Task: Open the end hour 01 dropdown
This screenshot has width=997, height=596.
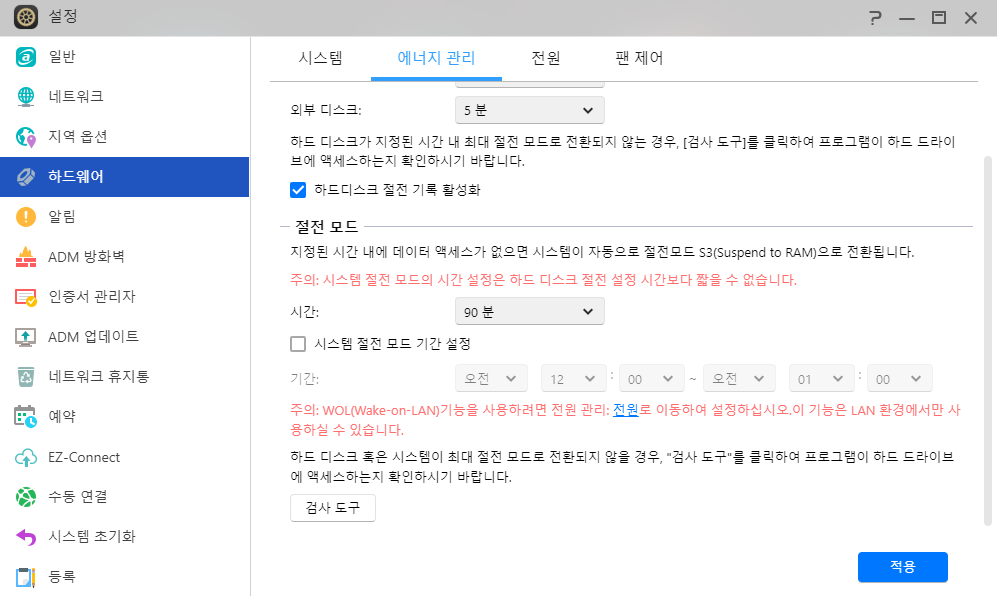Action: click(822, 378)
